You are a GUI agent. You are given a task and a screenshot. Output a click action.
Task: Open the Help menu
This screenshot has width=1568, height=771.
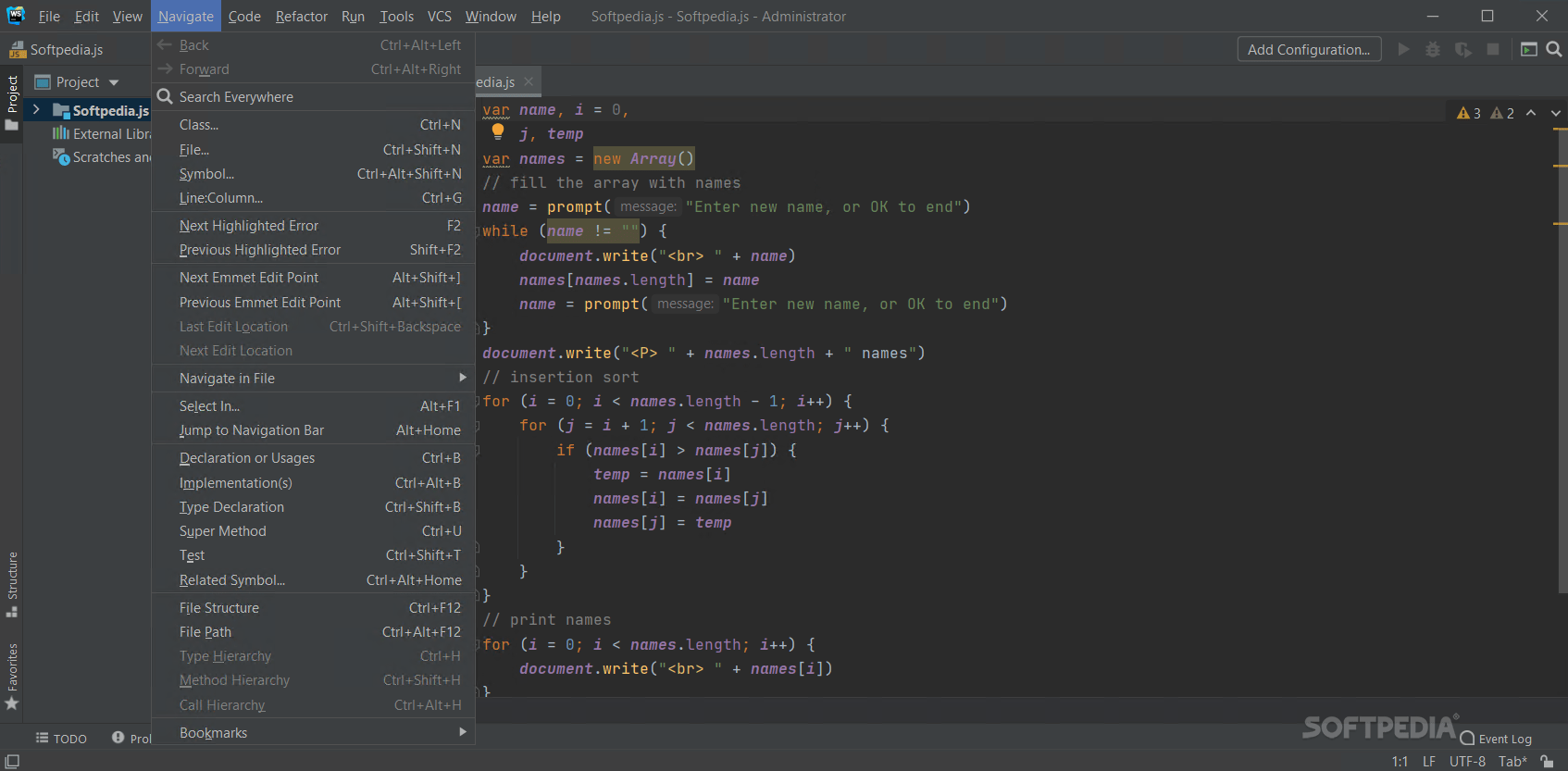pyautogui.click(x=546, y=16)
